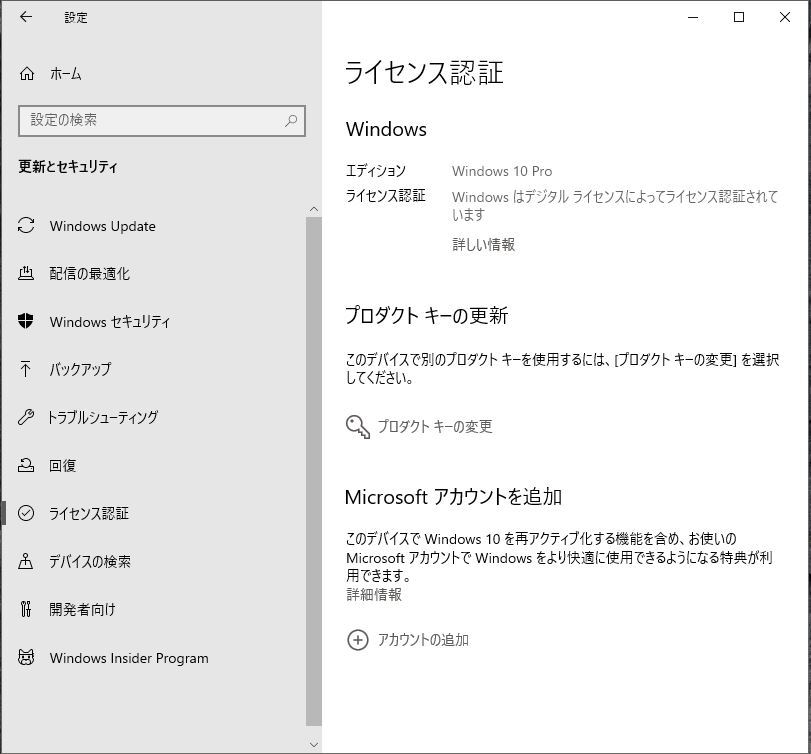Click the 配信の最適化 icon
The image size is (811, 754).
26,273
